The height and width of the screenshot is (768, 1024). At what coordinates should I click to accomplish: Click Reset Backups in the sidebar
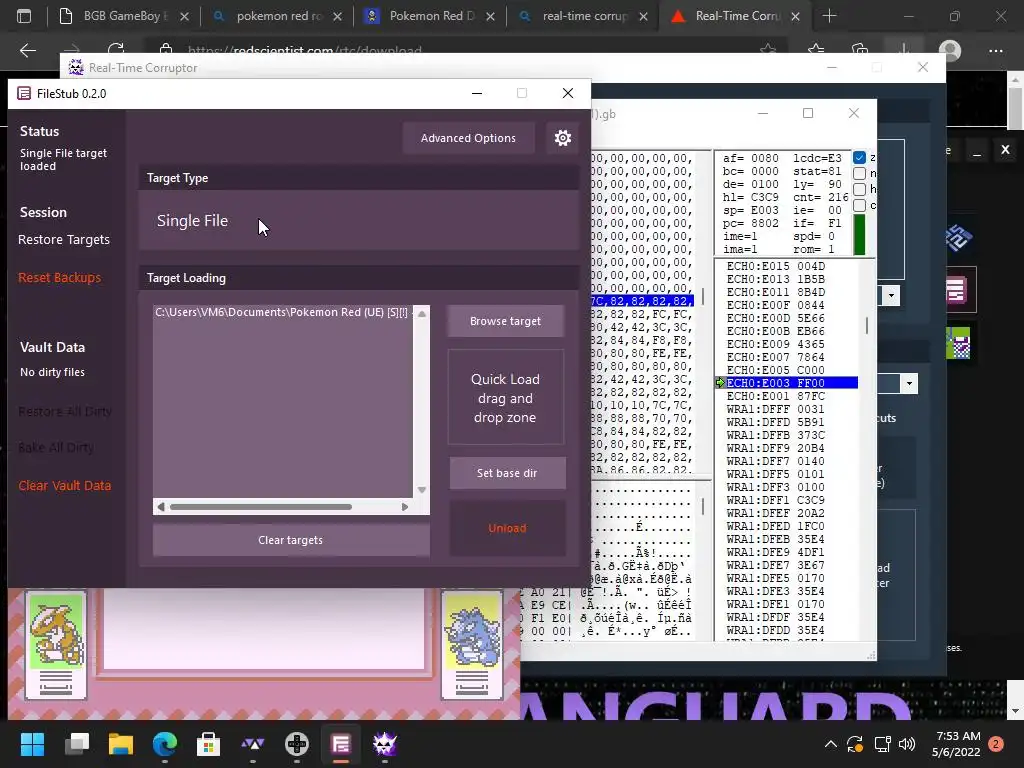59,278
